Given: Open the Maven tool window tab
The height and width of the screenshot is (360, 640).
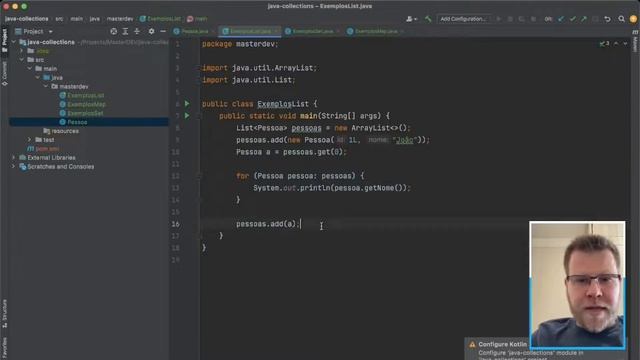Looking at the screenshot, I should coord(635,41).
